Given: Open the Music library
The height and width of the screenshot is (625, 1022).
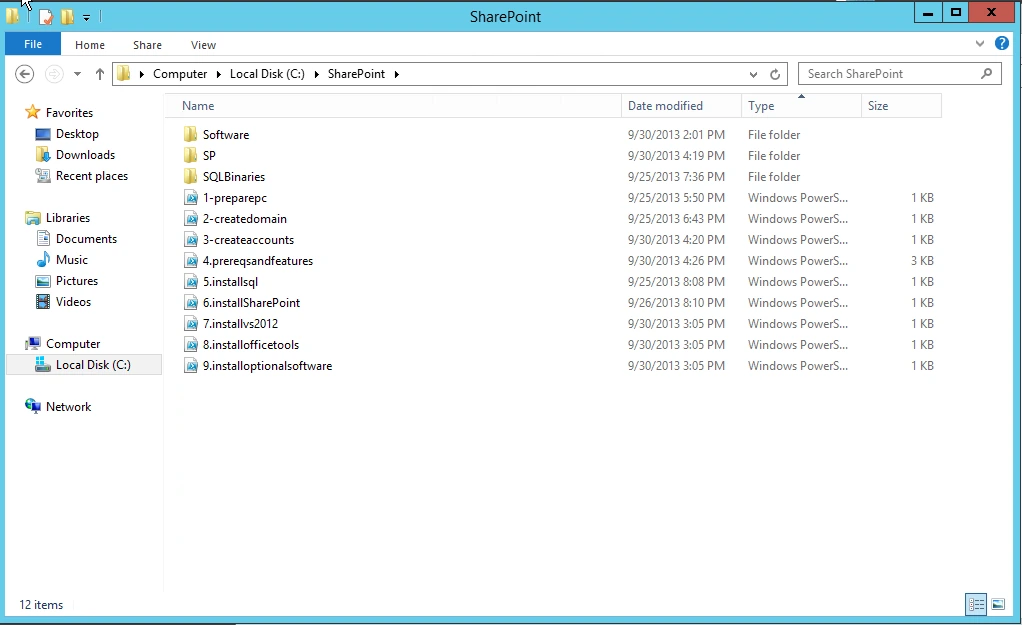Looking at the screenshot, I should [72, 259].
